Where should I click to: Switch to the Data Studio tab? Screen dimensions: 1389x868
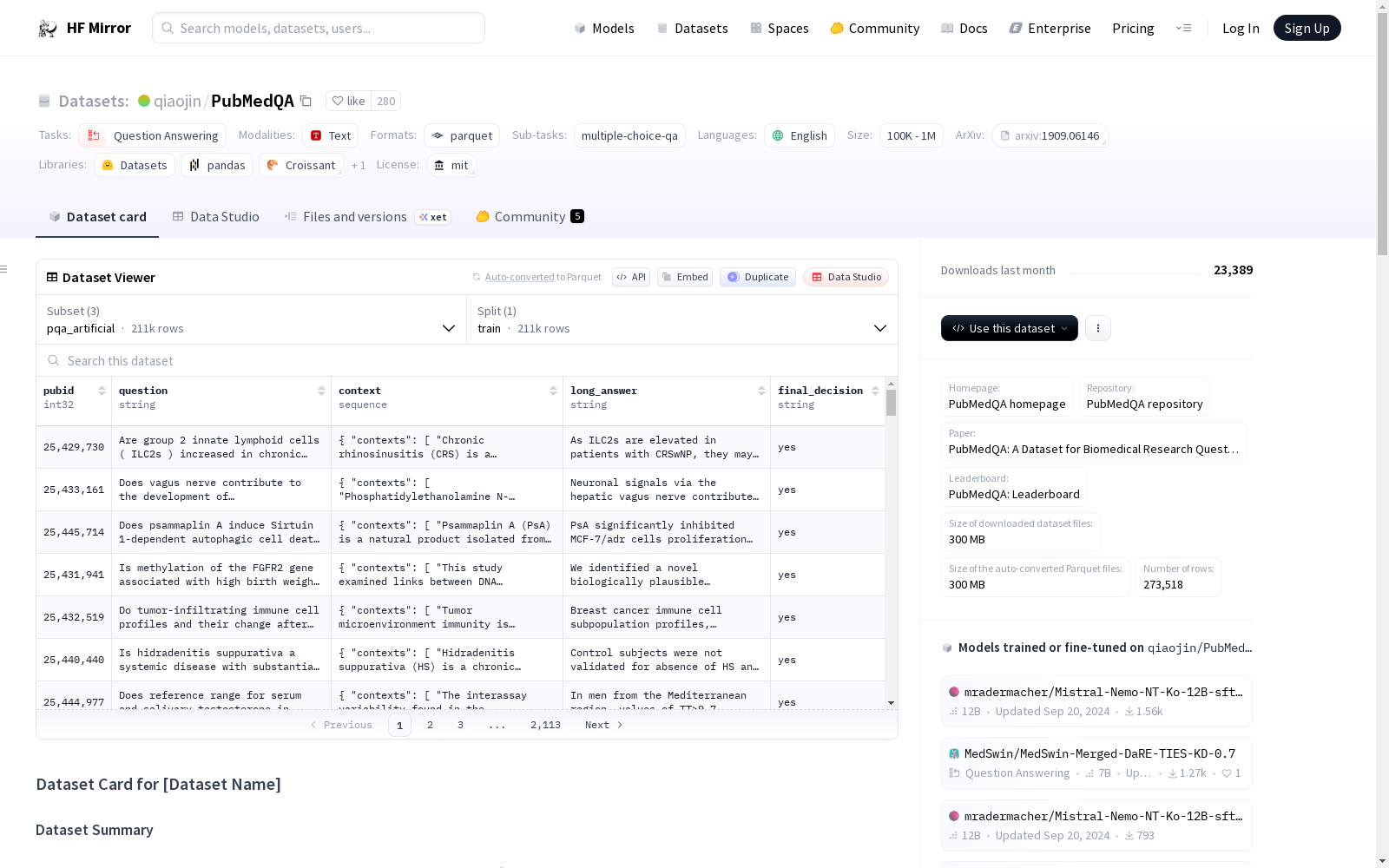click(x=215, y=217)
